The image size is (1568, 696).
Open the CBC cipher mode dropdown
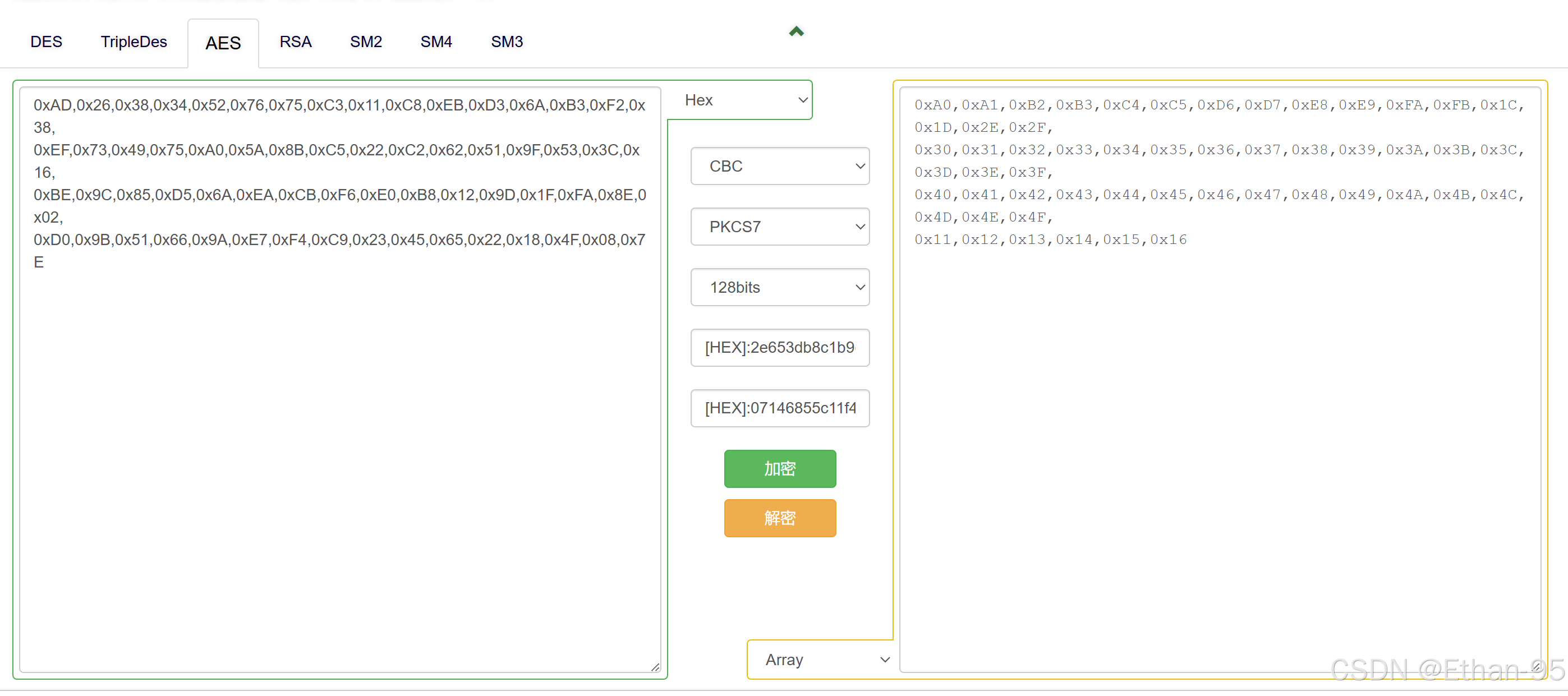pyautogui.click(x=780, y=165)
